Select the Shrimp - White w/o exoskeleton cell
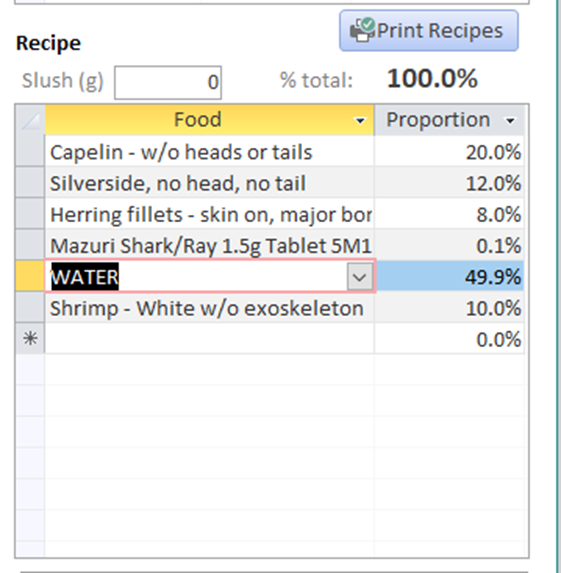 (209, 308)
